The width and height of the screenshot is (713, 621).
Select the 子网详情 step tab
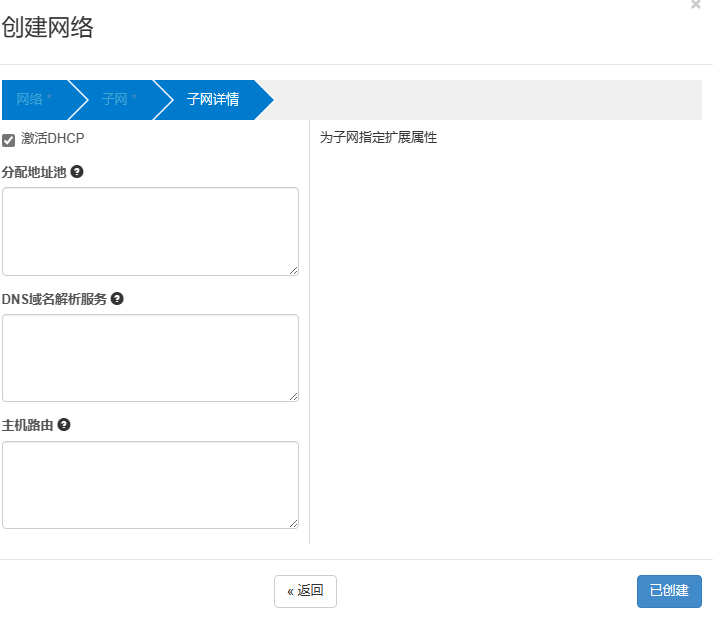pos(212,100)
